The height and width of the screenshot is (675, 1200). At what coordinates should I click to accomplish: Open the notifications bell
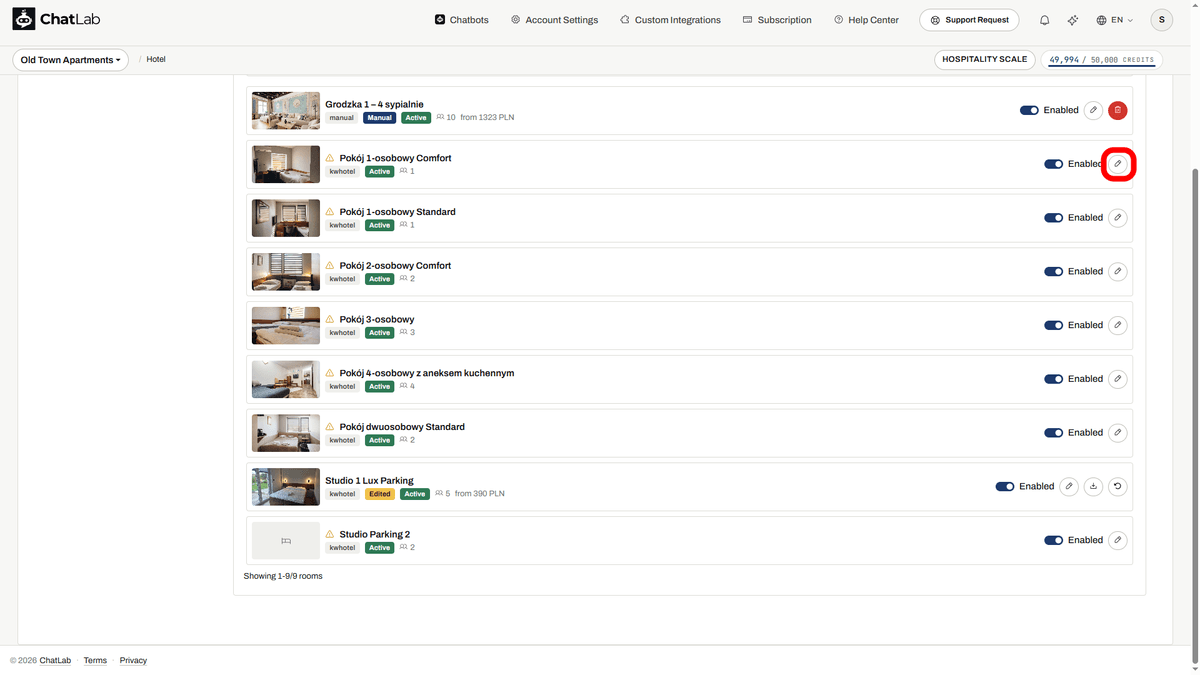point(1044,20)
